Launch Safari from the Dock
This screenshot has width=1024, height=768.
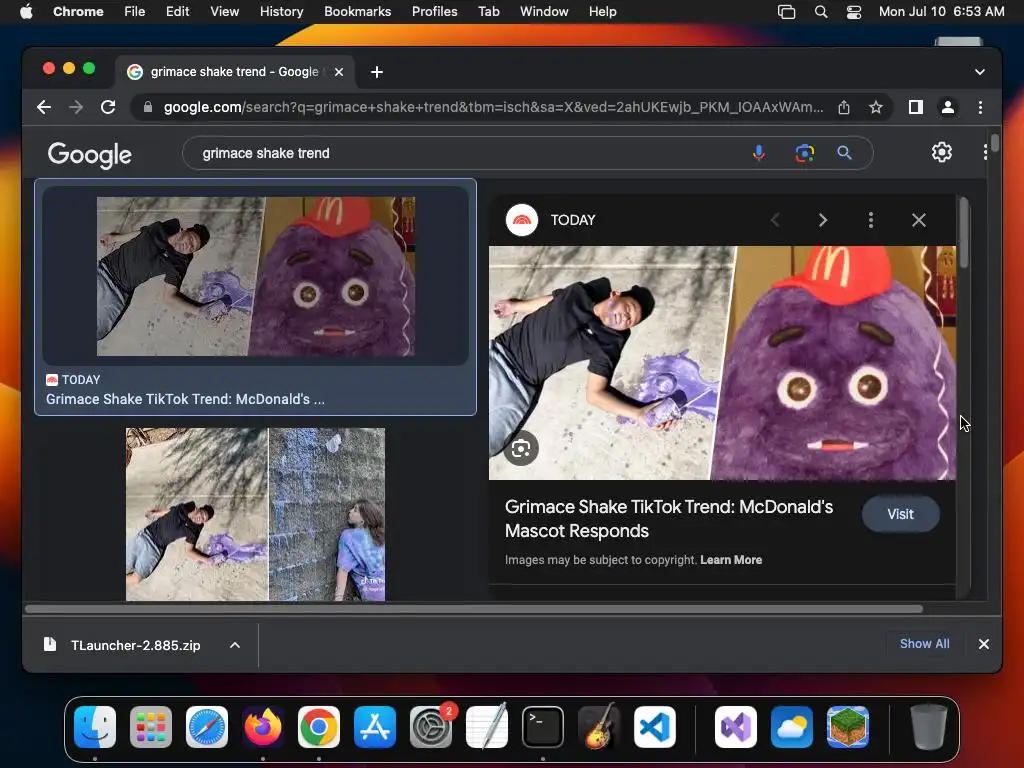207,727
